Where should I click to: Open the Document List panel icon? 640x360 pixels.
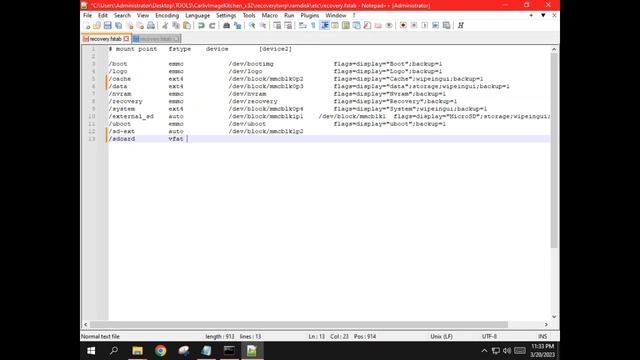356,25
